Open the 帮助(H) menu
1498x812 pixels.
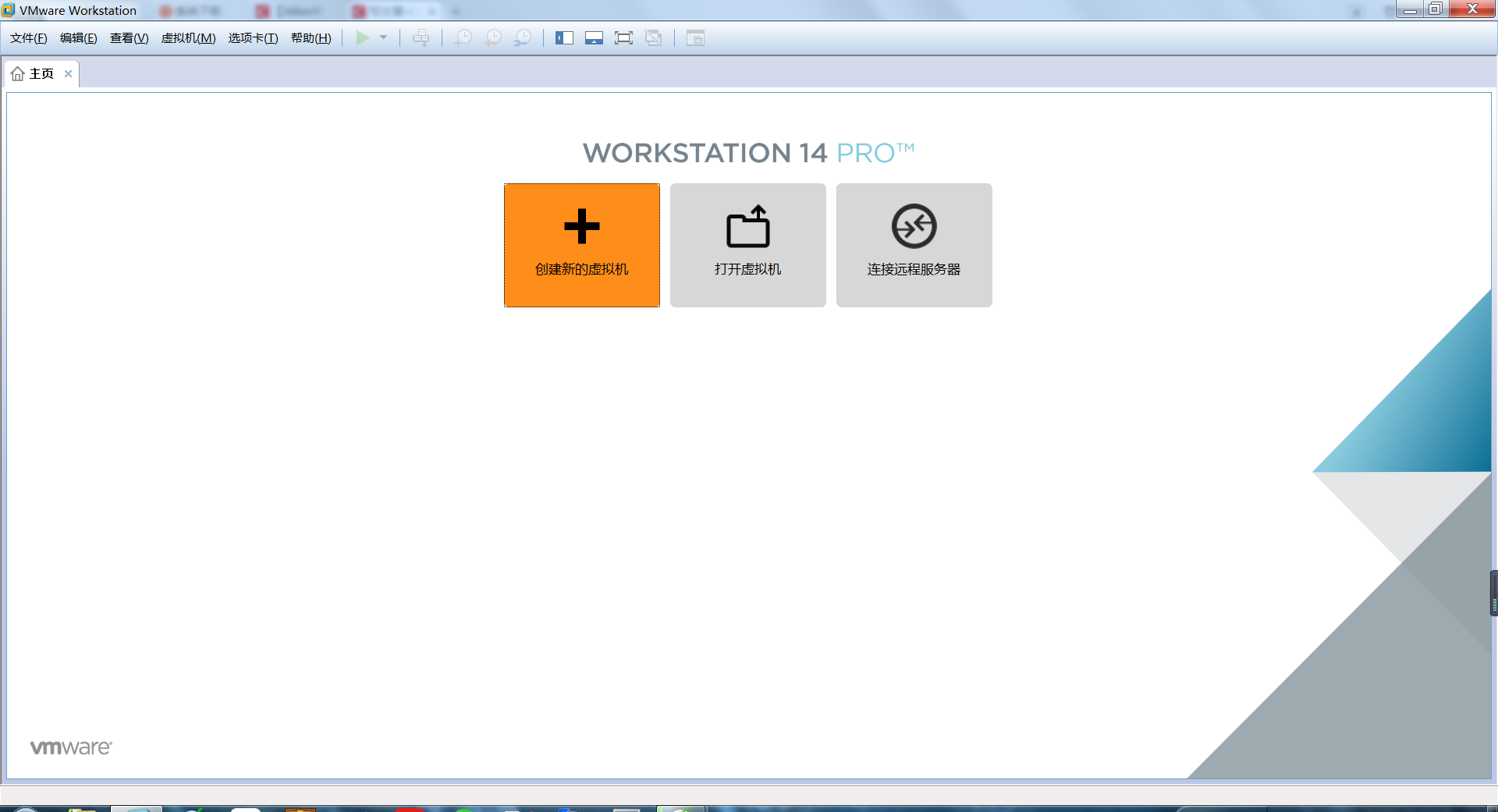click(x=311, y=38)
